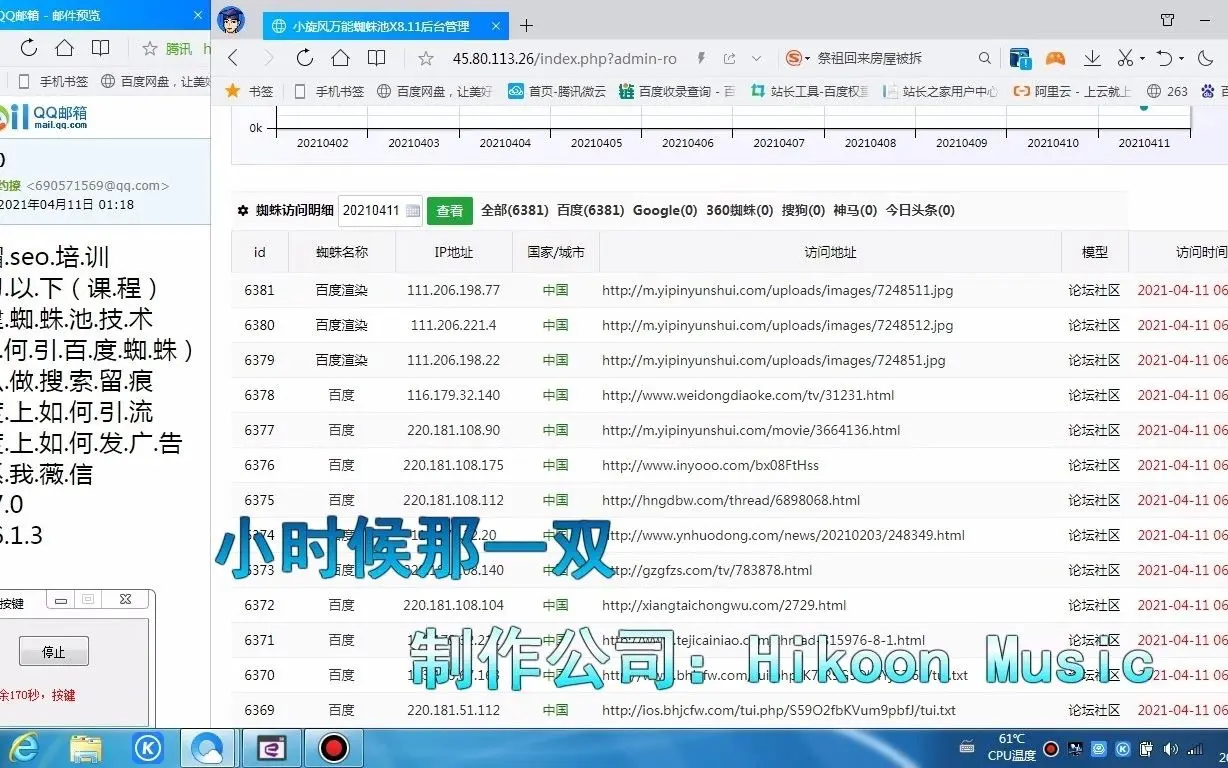Reload the spider pool admin page
The width and height of the screenshot is (1228, 768).
click(305, 58)
